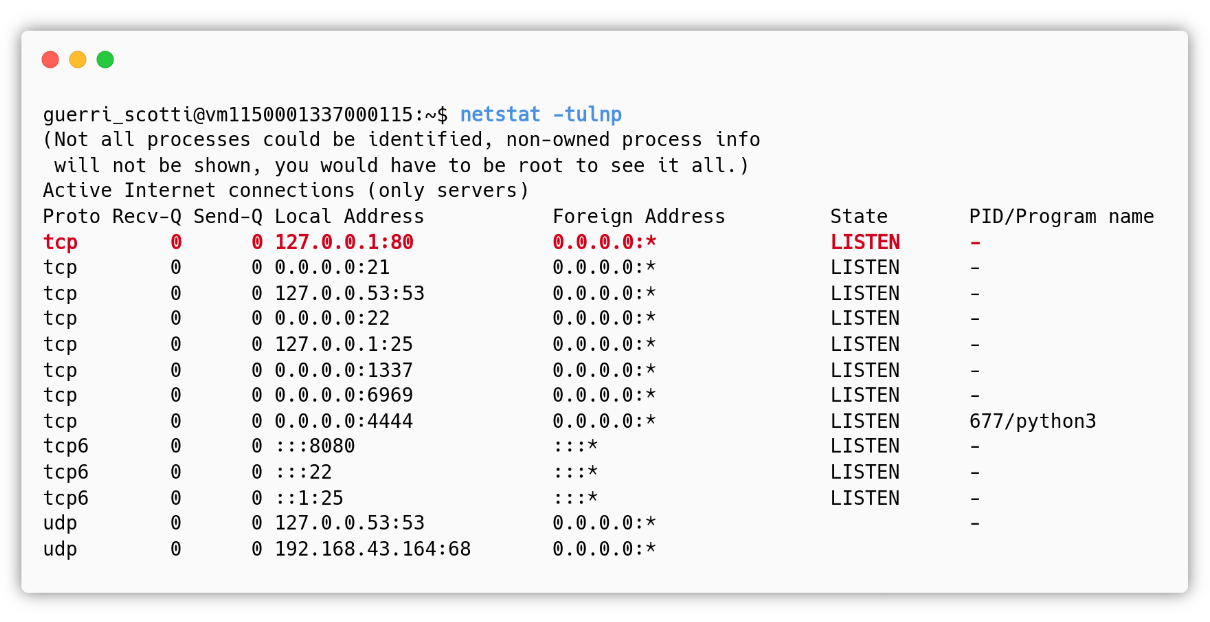Click the blue netstat -tulnp command

[541, 114]
